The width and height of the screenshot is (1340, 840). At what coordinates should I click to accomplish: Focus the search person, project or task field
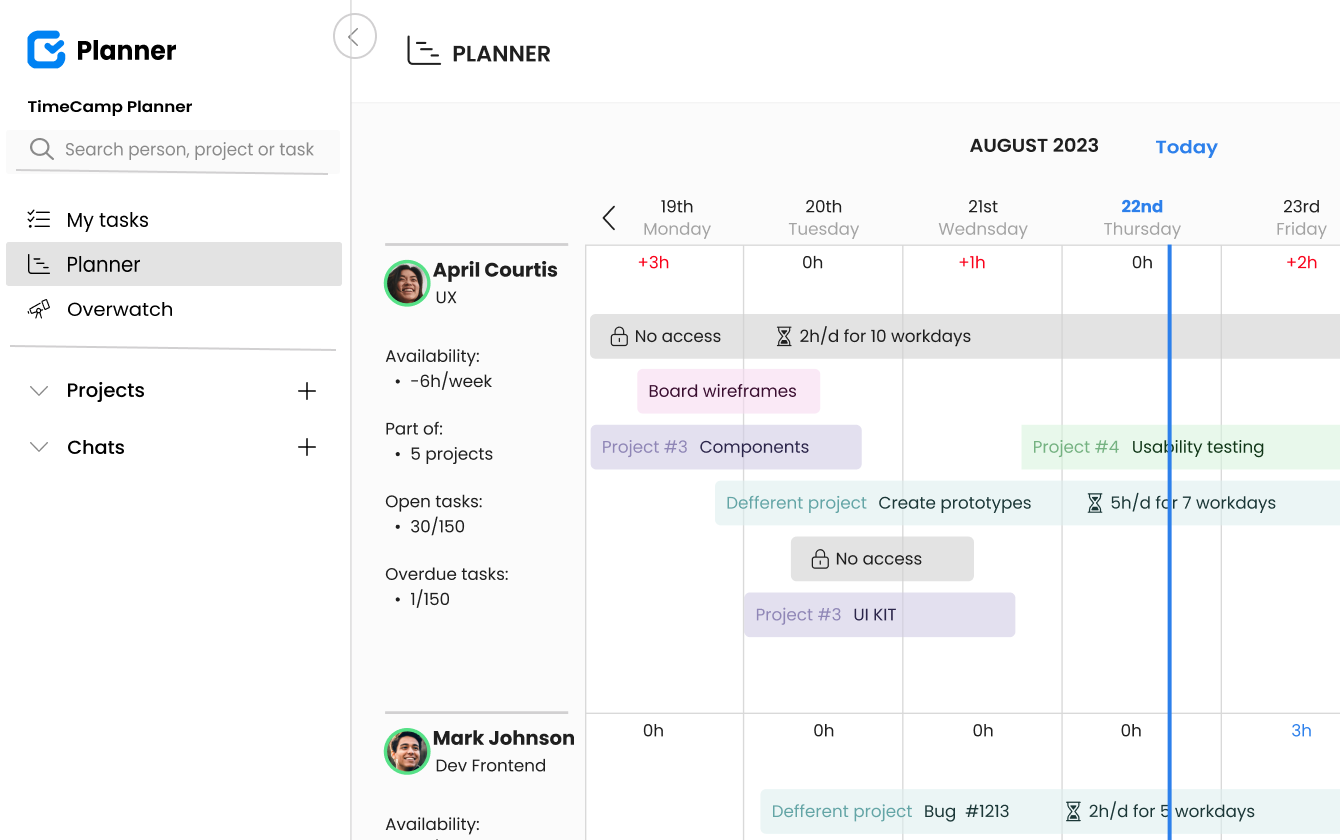(x=190, y=150)
